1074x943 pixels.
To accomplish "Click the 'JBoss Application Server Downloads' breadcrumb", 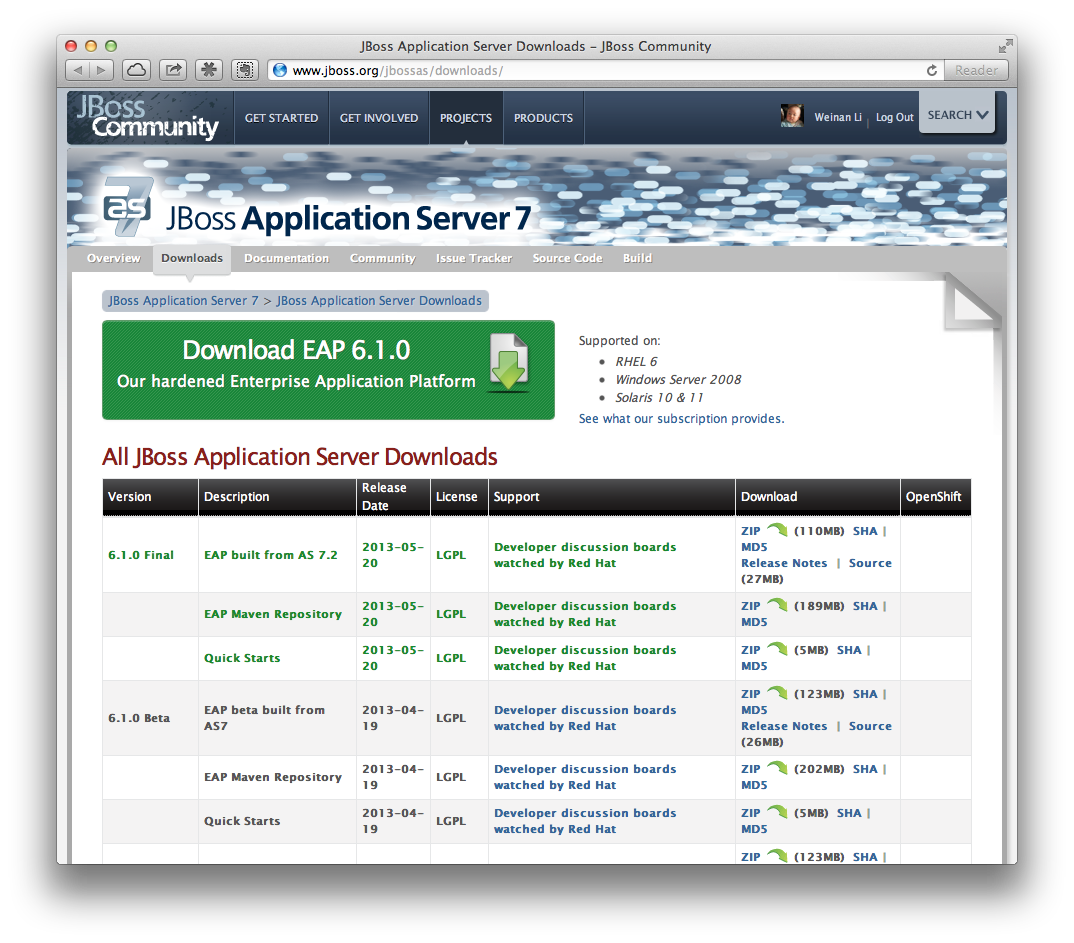I will (379, 301).
